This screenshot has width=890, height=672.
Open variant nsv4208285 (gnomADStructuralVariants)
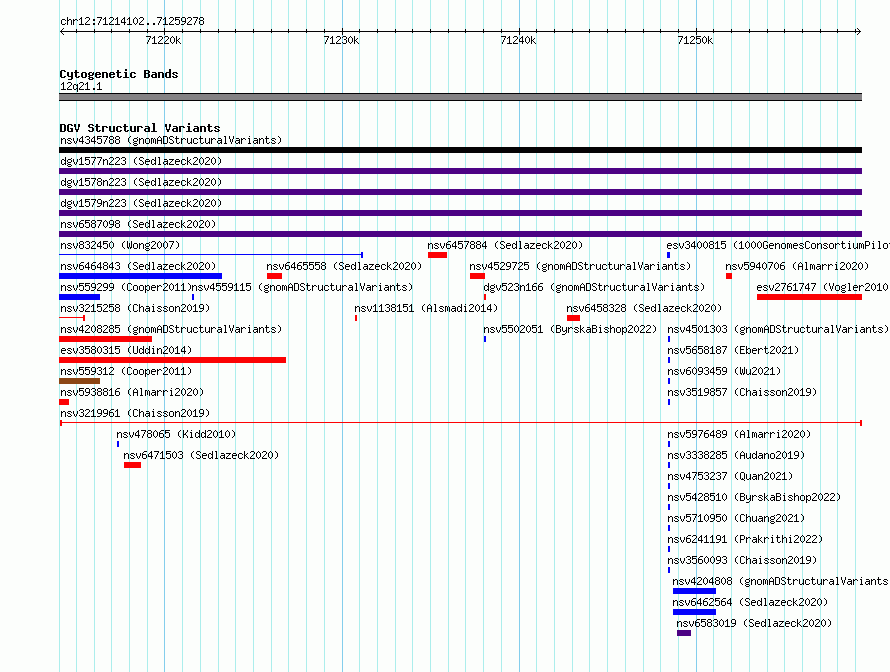point(171,329)
